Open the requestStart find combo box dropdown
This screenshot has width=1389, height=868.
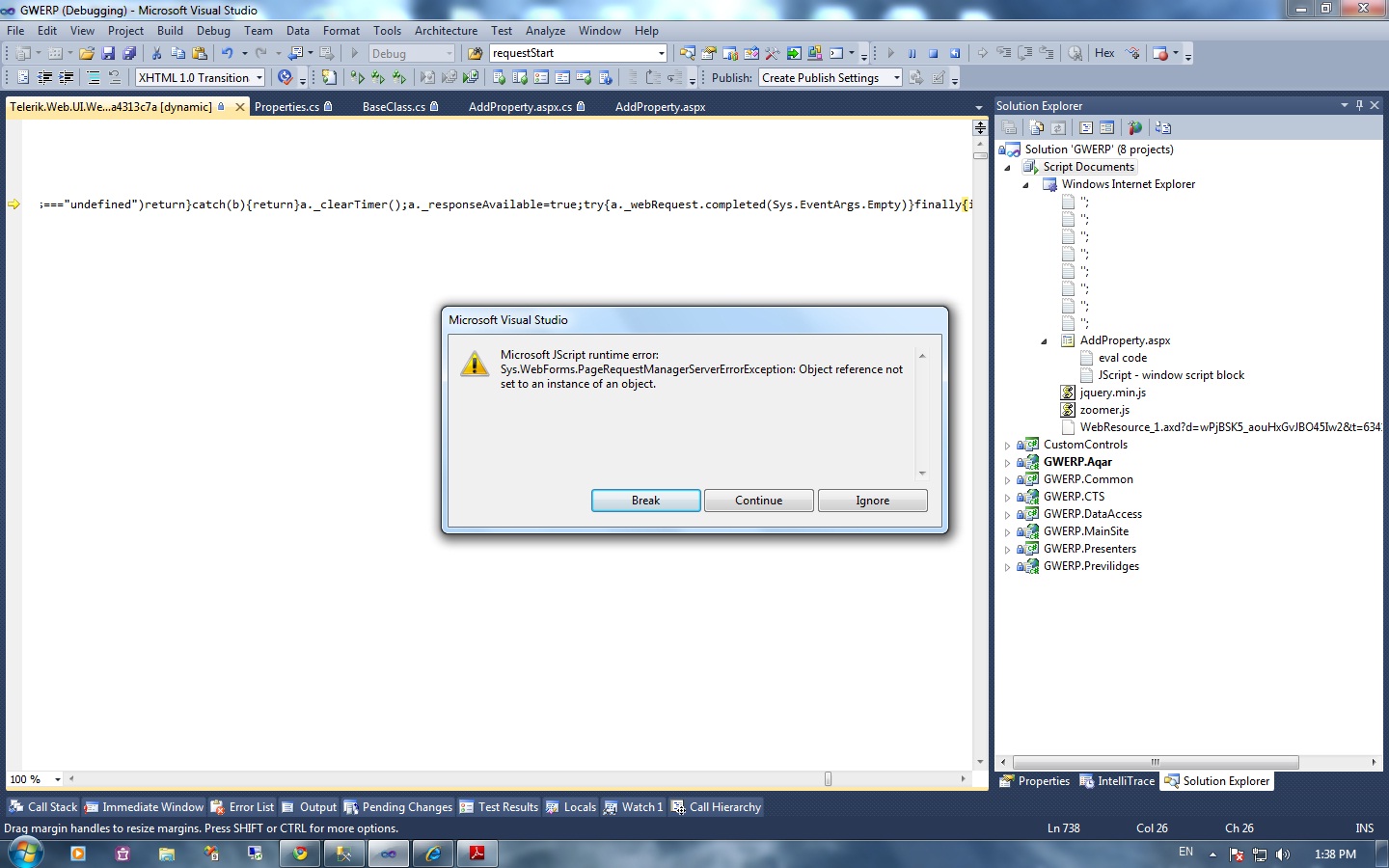pos(661,54)
